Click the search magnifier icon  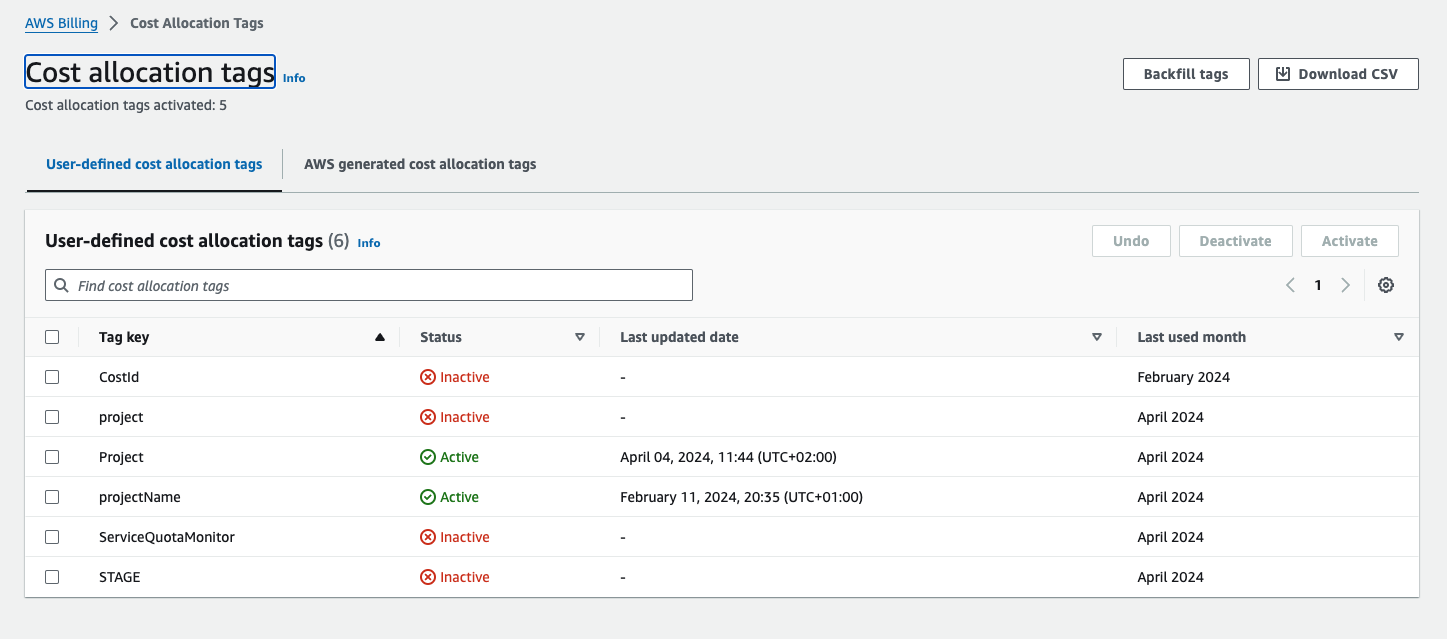tap(62, 285)
